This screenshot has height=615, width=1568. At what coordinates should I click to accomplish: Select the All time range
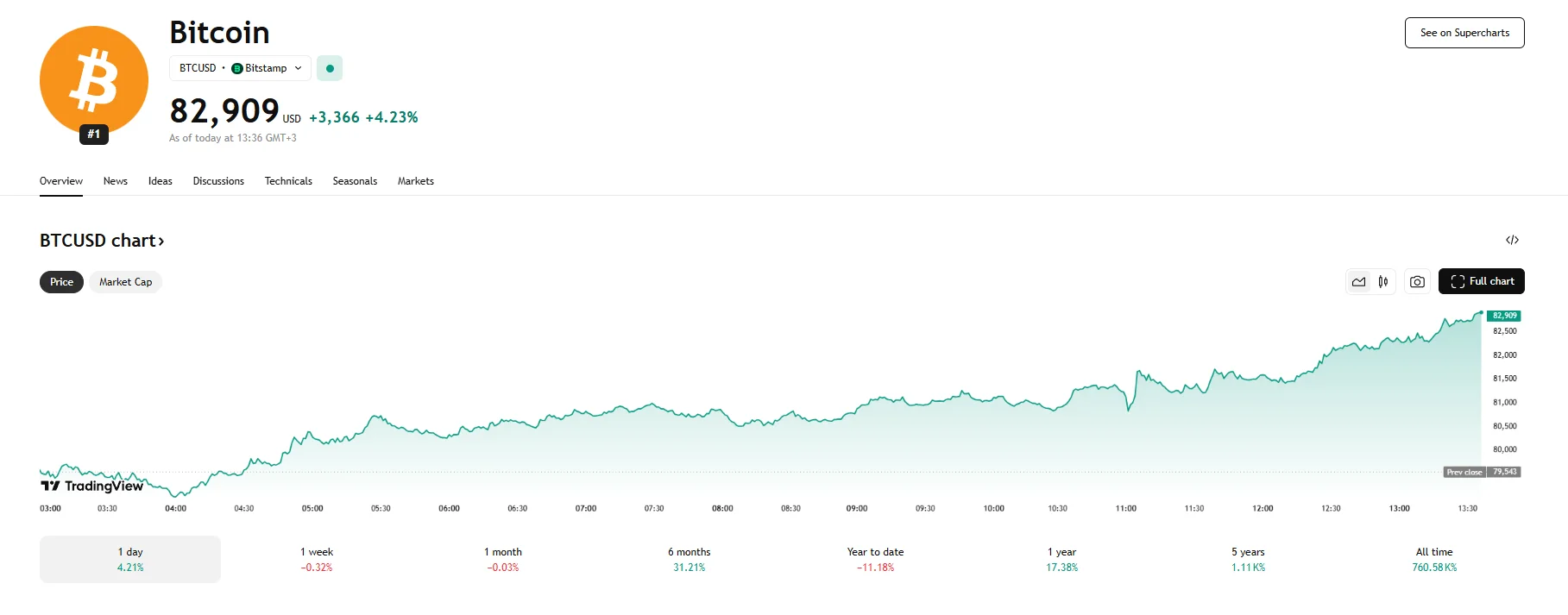point(1433,559)
